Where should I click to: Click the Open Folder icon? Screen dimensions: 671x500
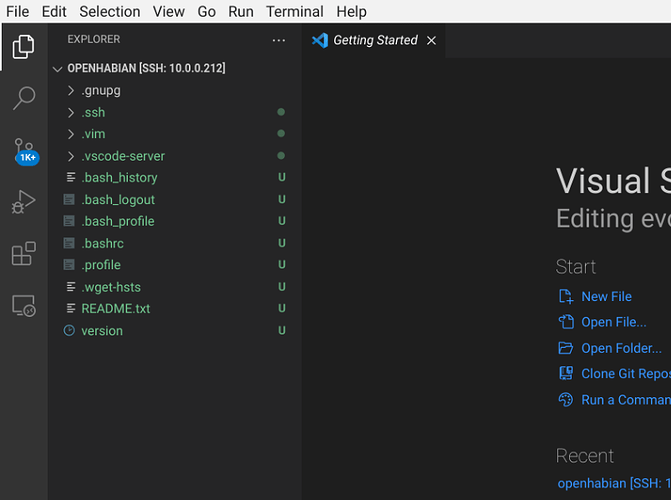coord(566,348)
